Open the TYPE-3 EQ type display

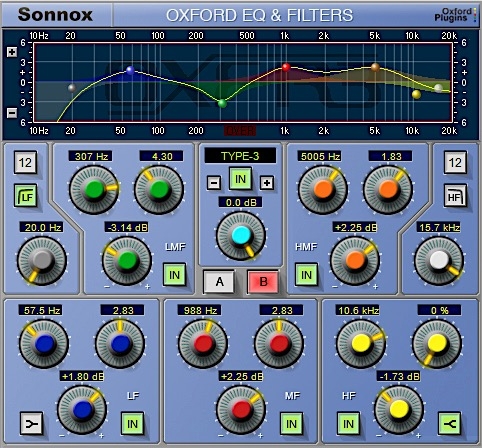pyautogui.click(x=240, y=156)
